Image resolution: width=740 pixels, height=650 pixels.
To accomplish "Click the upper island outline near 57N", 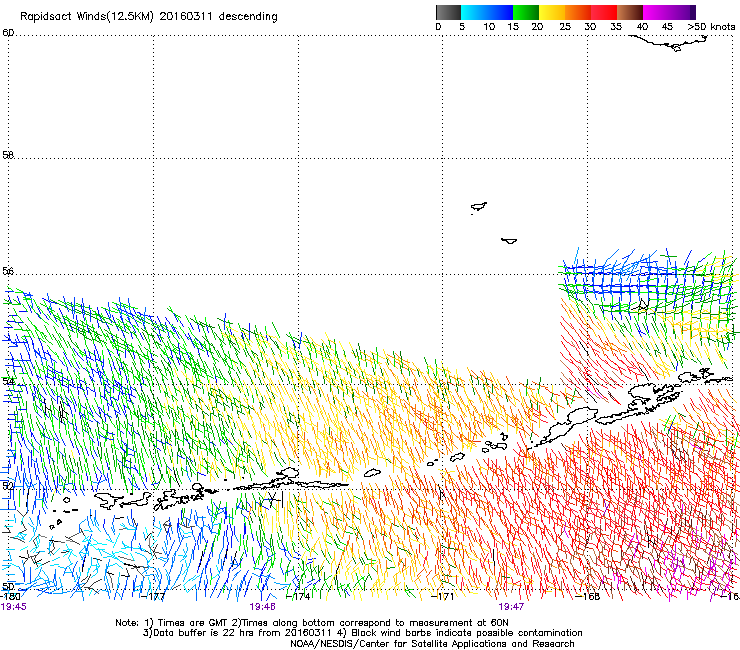I will (479, 207).
